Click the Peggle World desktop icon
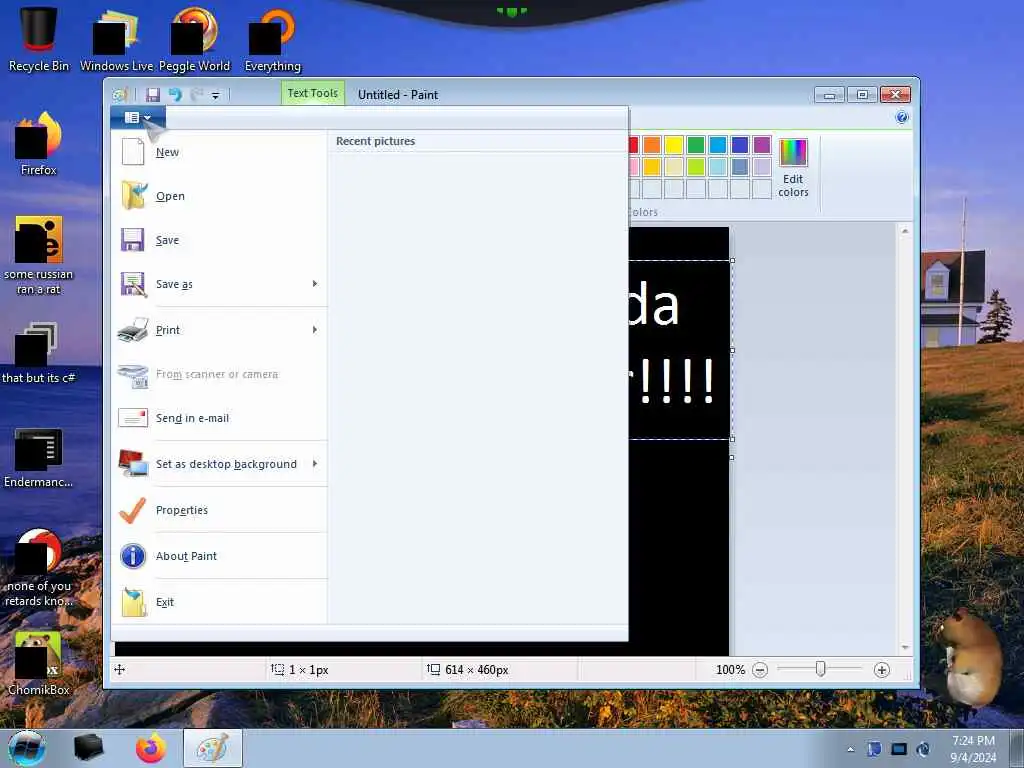This screenshot has height=768, width=1024. pyautogui.click(x=195, y=39)
